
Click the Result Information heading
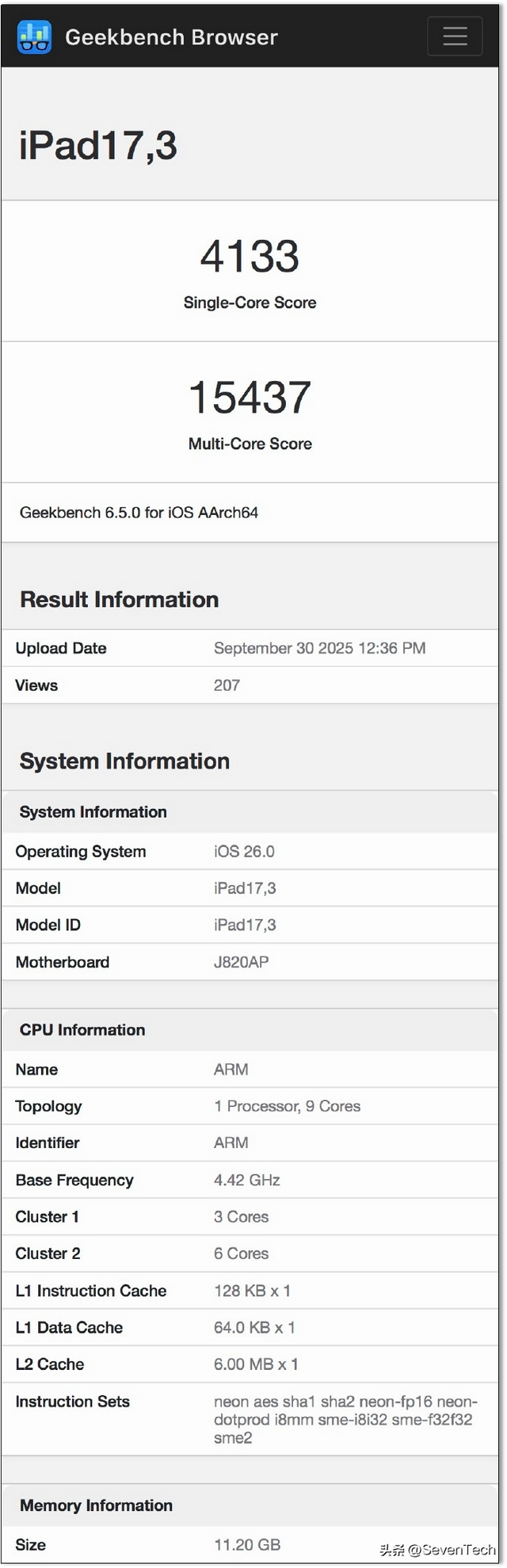[119, 600]
